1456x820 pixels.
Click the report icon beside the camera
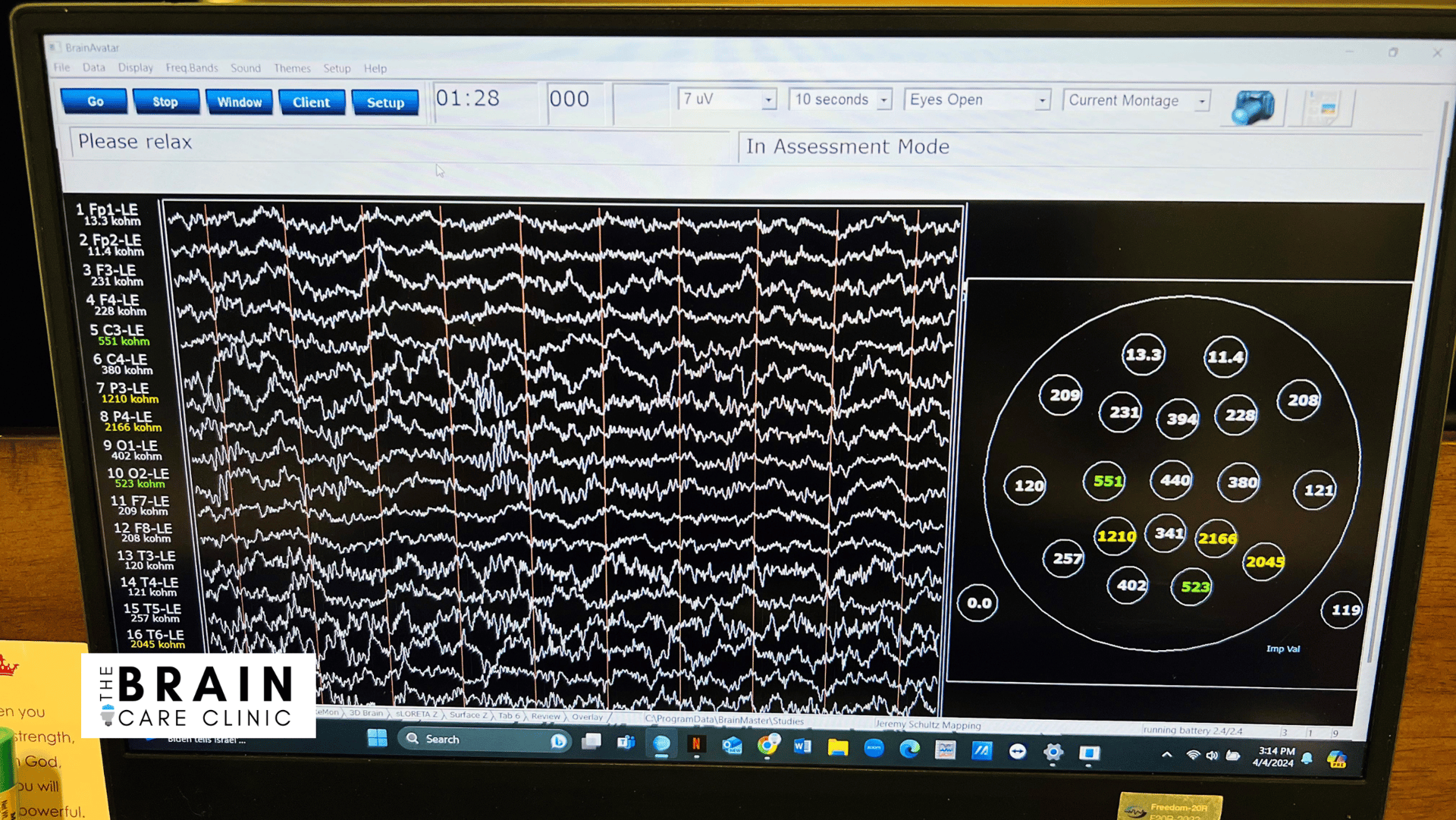(x=1326, y=108)
